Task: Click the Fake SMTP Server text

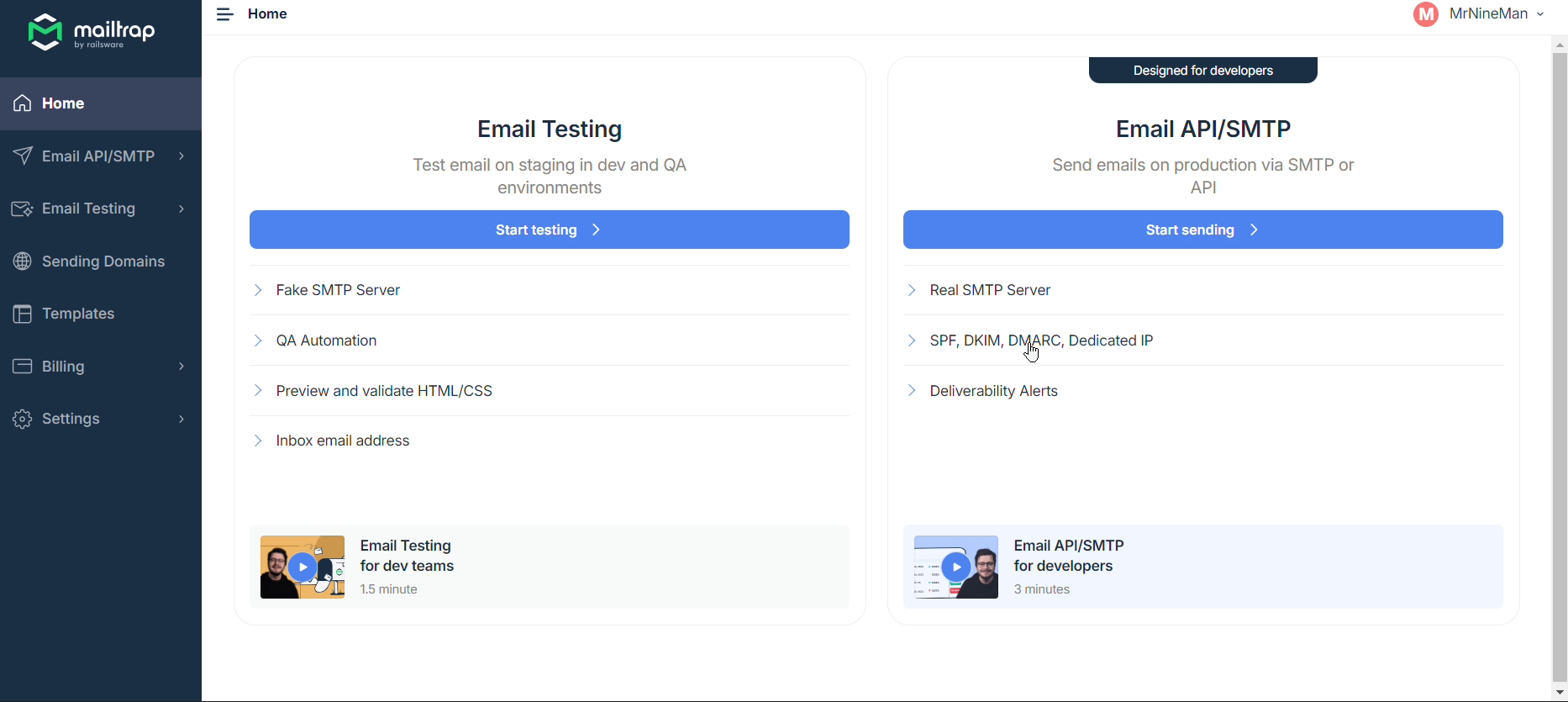Action: (x=338, y=290)
